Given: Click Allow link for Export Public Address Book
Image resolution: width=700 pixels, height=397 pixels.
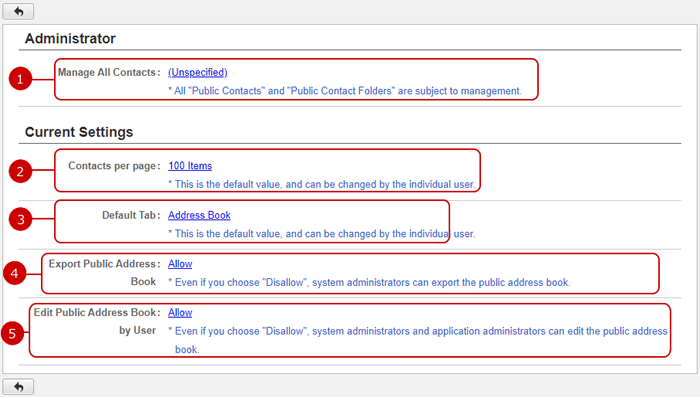Looking at the screenshot, I should 180,264.
